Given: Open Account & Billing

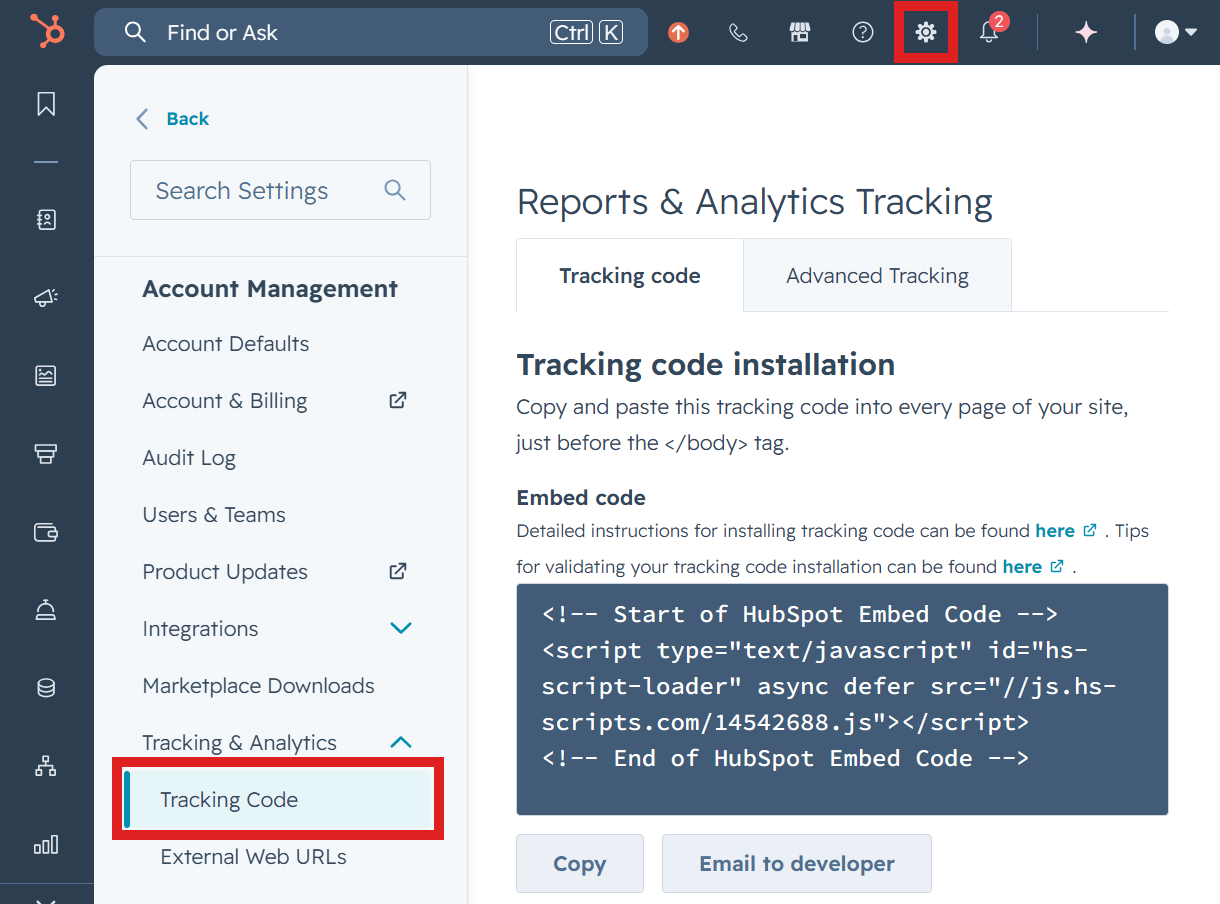Looking at the screenshot, I should pos(225,401).
